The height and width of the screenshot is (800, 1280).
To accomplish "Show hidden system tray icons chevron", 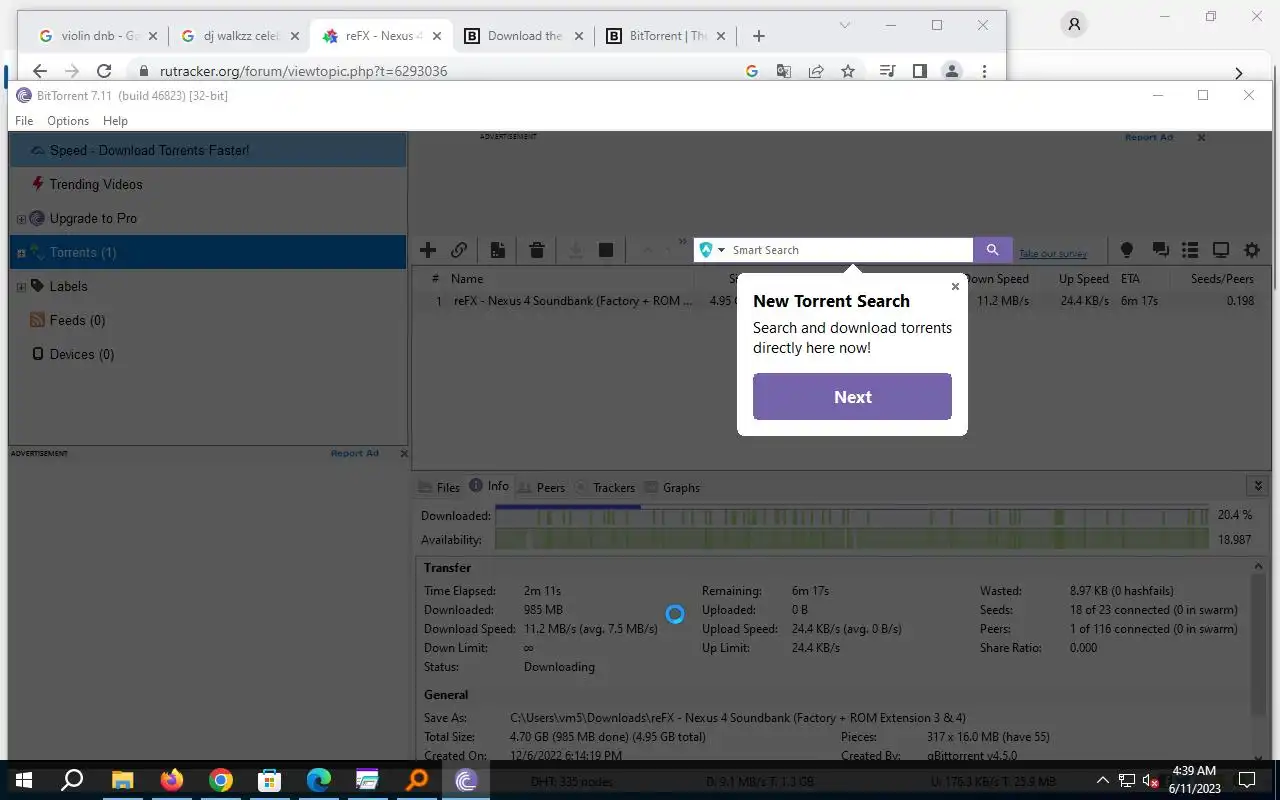I will (1103, 780).
